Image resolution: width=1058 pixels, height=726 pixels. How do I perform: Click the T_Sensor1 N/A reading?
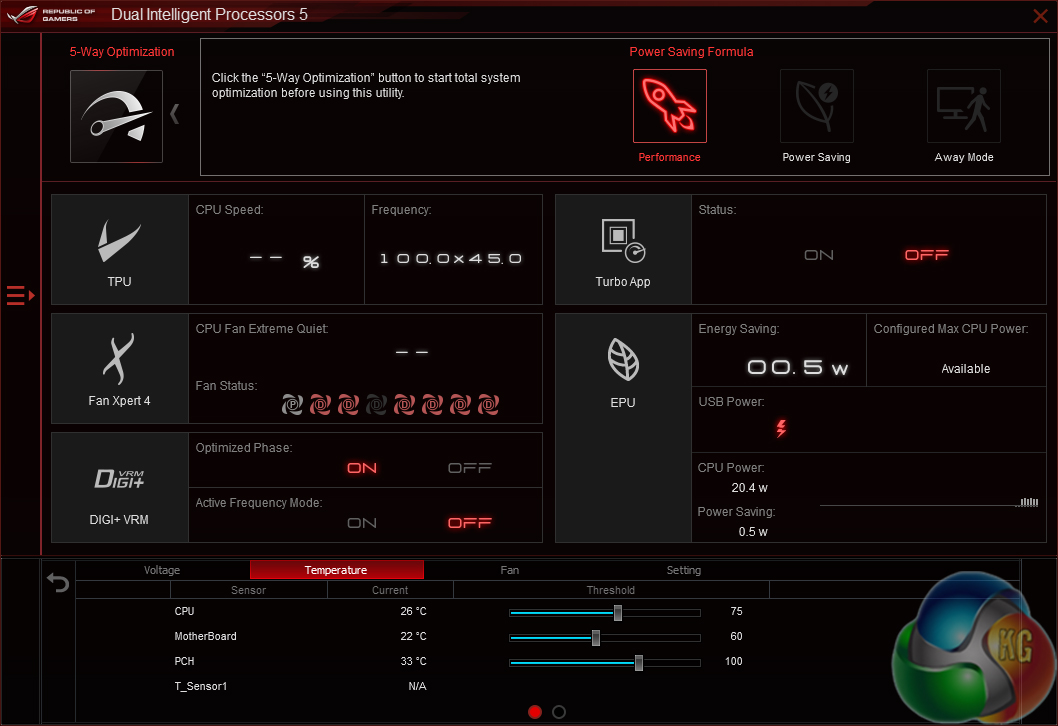coord(417,686)
